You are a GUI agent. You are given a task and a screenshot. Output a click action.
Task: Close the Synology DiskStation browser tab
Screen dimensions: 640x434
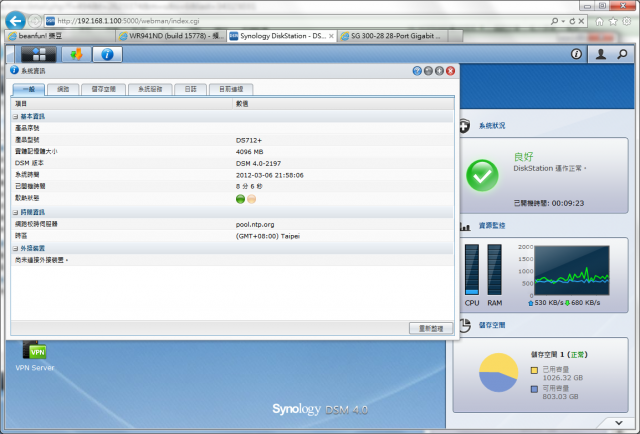(x=331, y=36)
